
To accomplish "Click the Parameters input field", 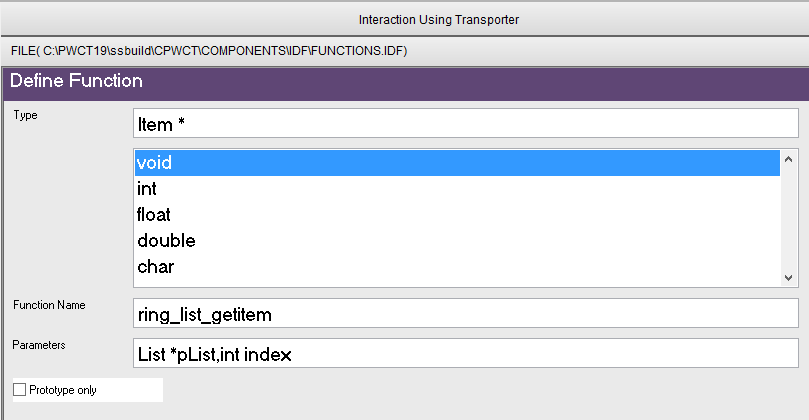I will tap(466, 353).
